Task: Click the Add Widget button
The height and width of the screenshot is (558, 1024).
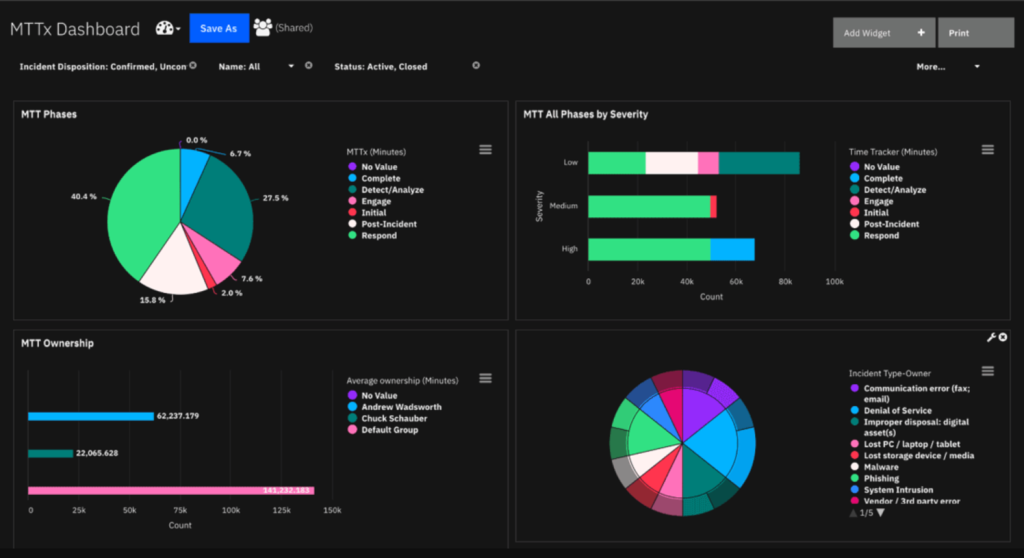Action: point(884,33)
